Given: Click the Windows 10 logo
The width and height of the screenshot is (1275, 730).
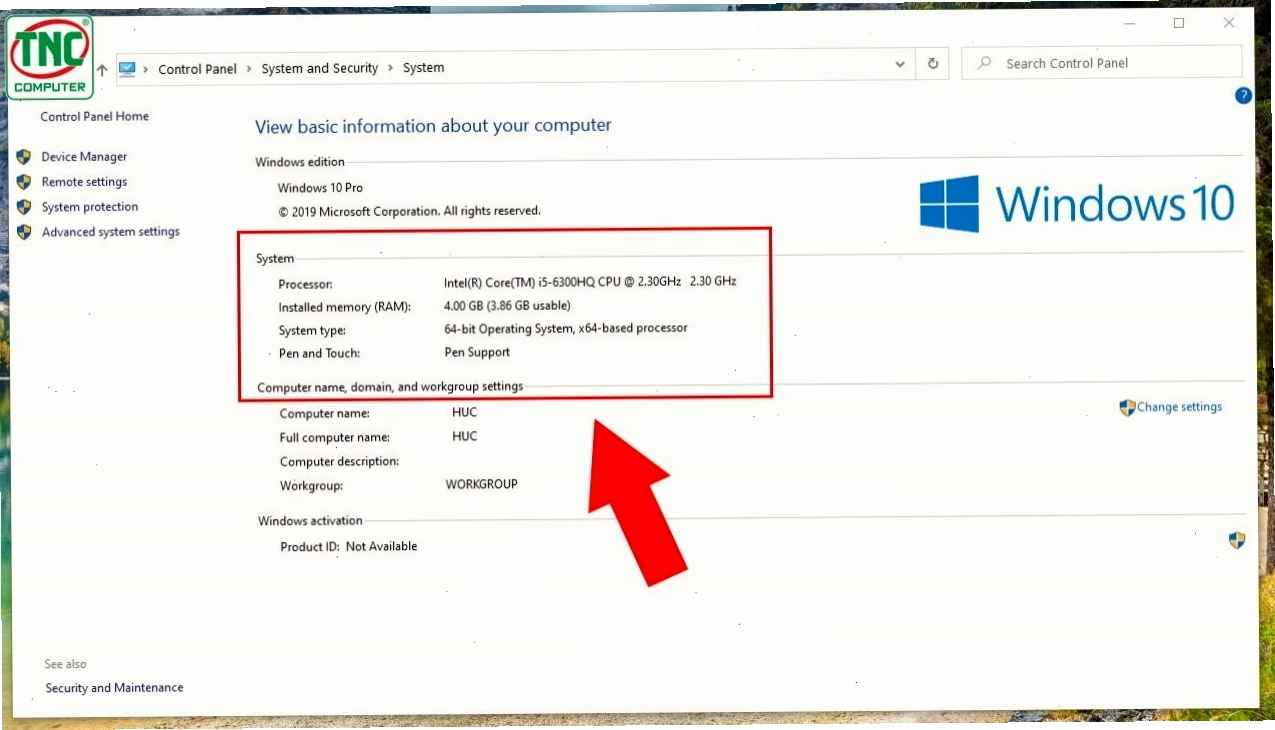Looking at the screenshot, I should click(1077, 204).
